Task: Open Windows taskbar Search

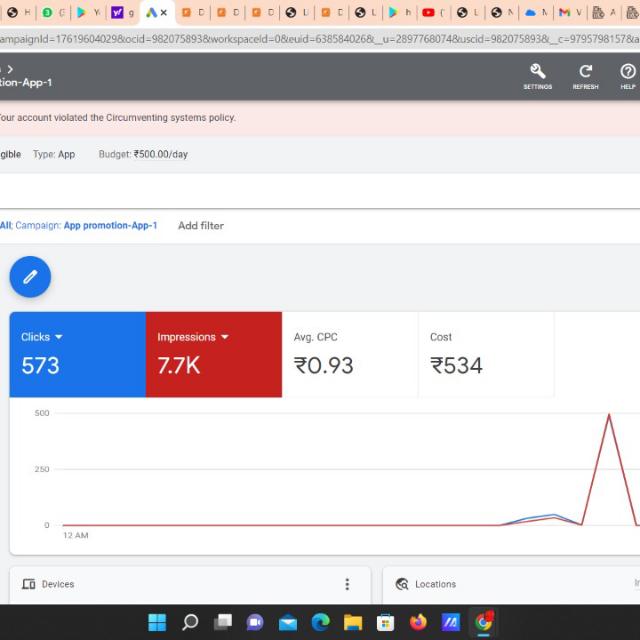Action: (x=190, y=622)
